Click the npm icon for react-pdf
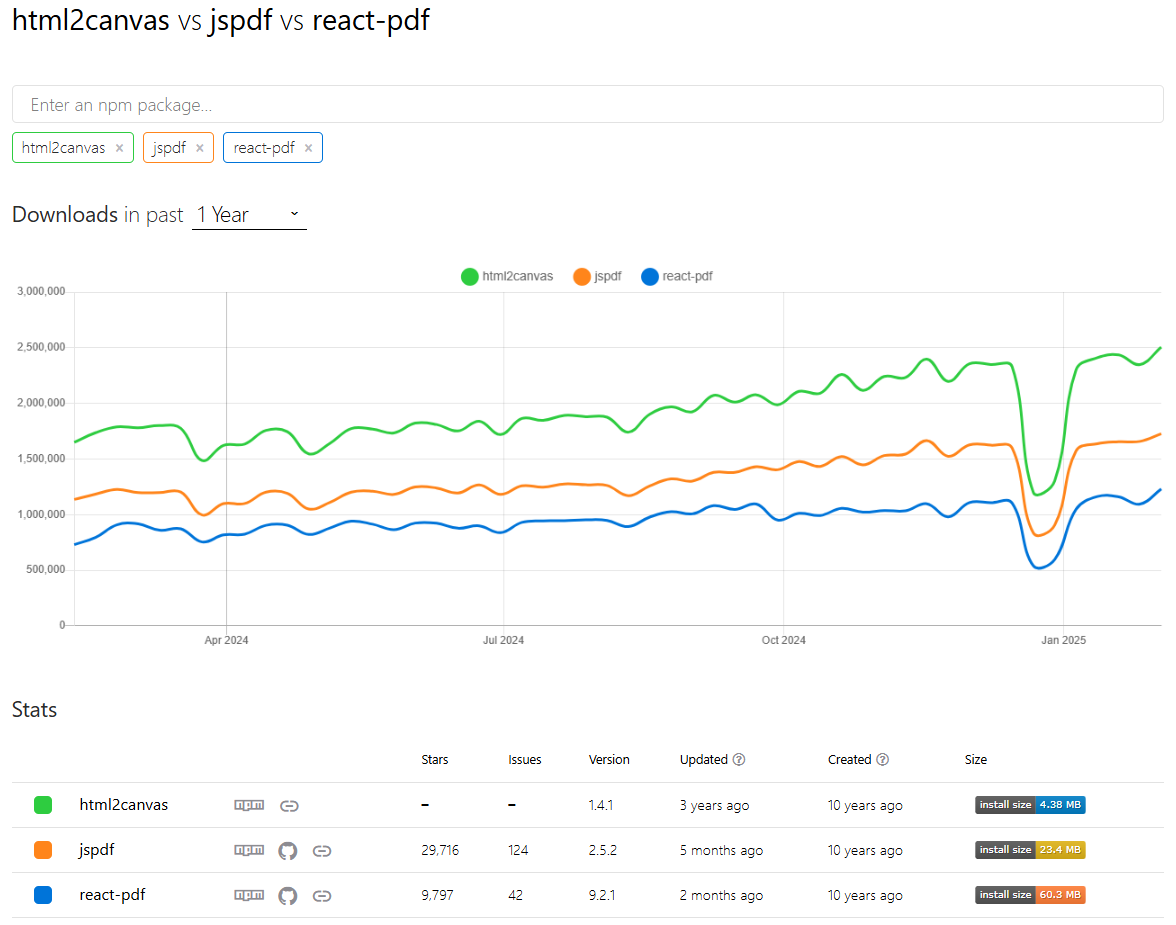This screenshot has width=1176, height=925. (248, 895)
